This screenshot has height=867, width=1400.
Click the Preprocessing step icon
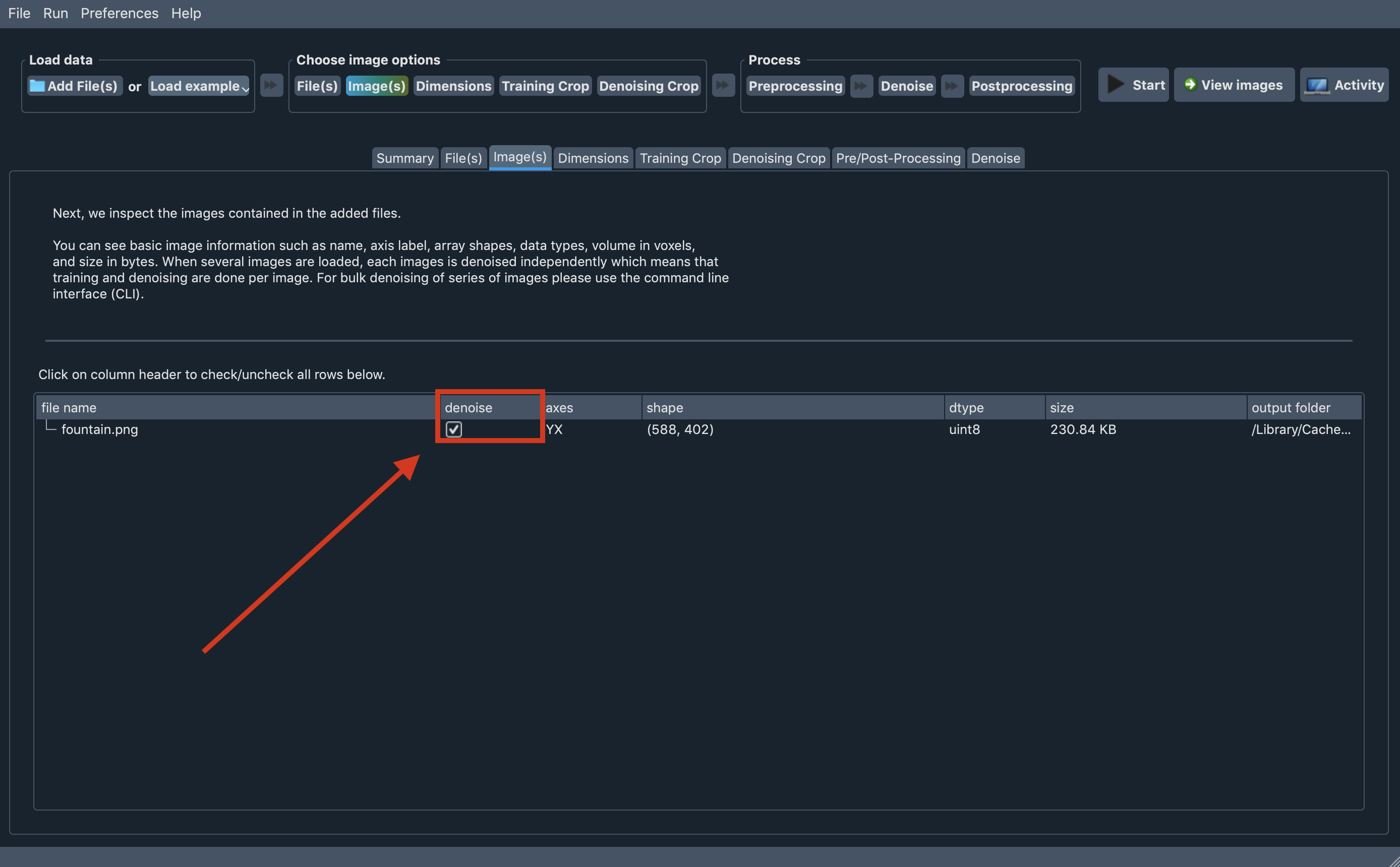click(x=796, y=85)
